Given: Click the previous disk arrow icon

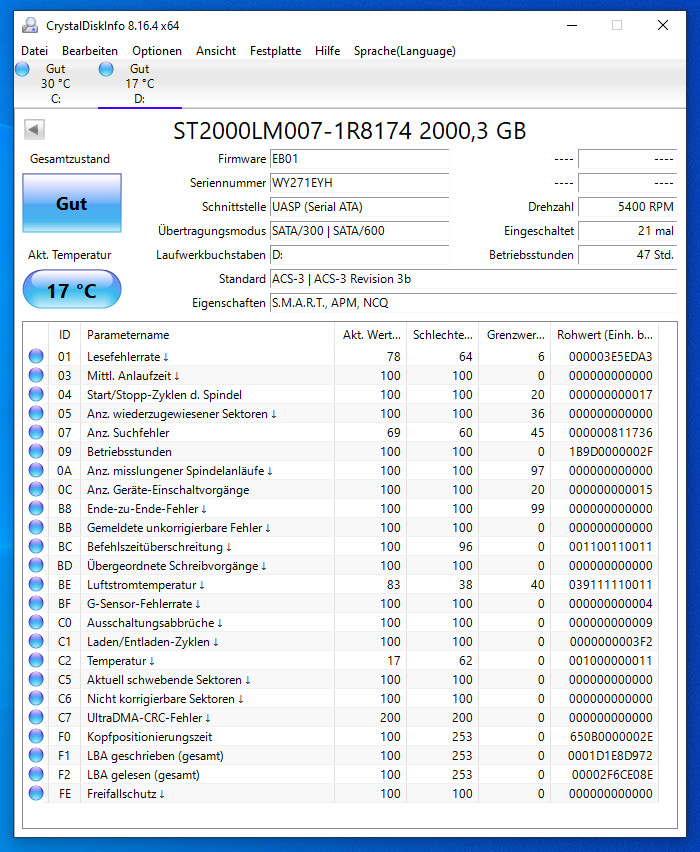Looking at the screenshot, I should click(x=34, y=130).
